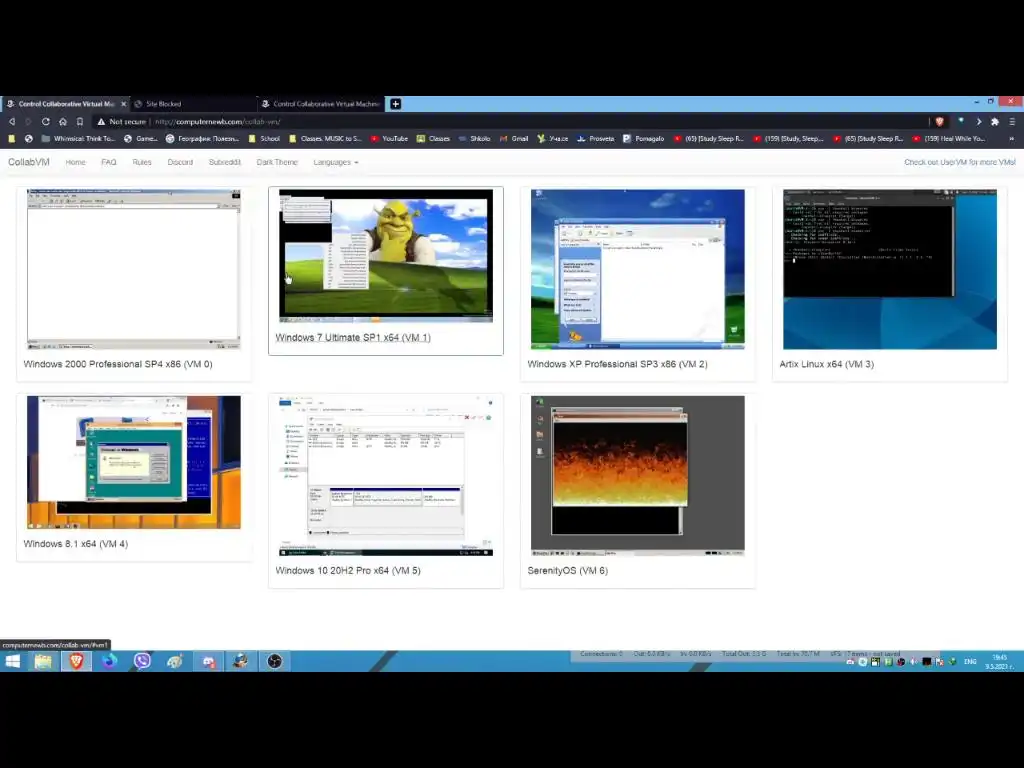The height and width of the screenshot is (768, 1024).
Task: Click the SerenityOS (VM 6) label
Action: [x=568, y=571]
